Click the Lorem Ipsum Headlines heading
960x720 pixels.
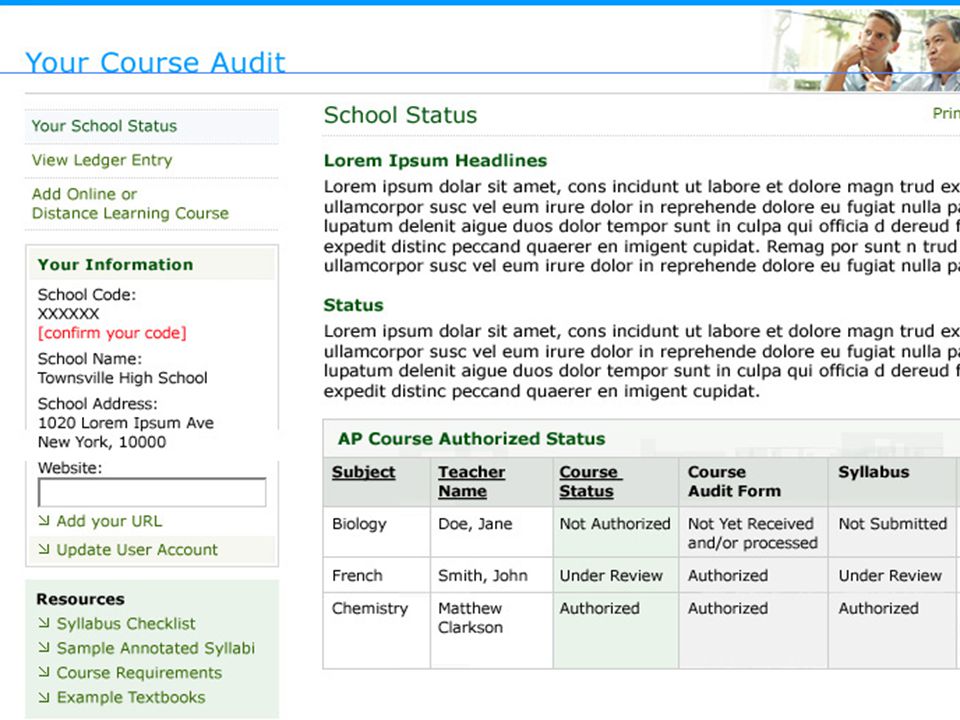tap(435, 160)
